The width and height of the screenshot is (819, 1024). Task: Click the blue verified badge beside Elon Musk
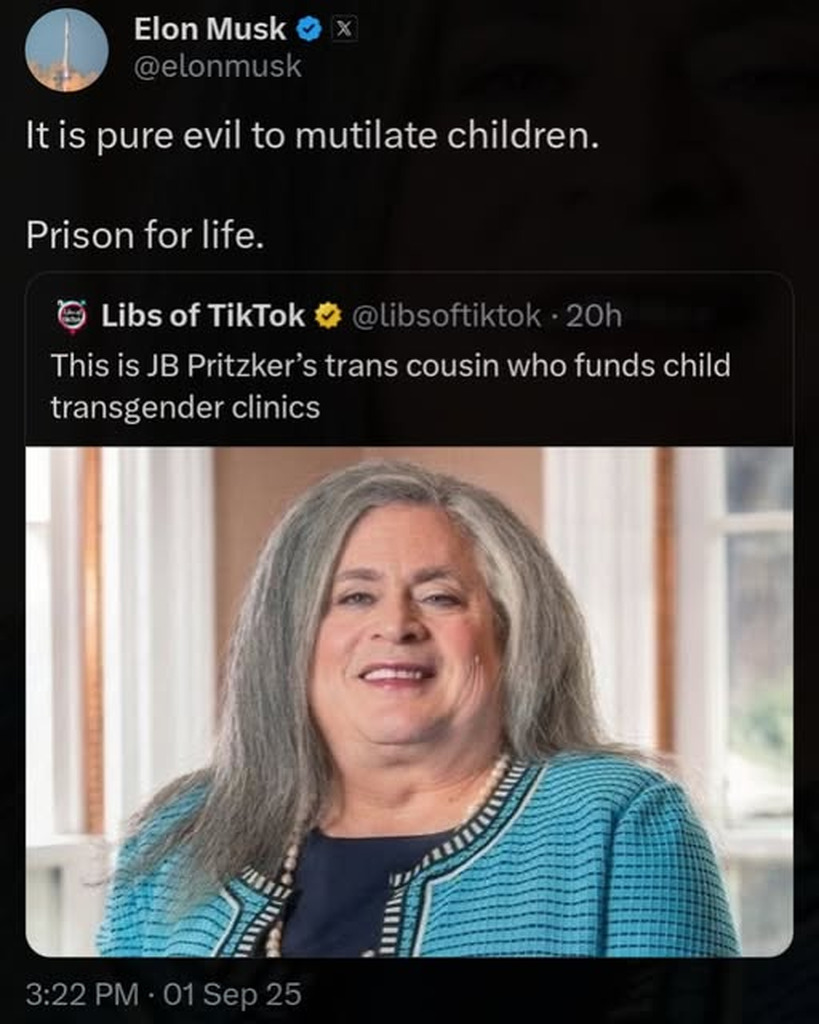(310, 29)
